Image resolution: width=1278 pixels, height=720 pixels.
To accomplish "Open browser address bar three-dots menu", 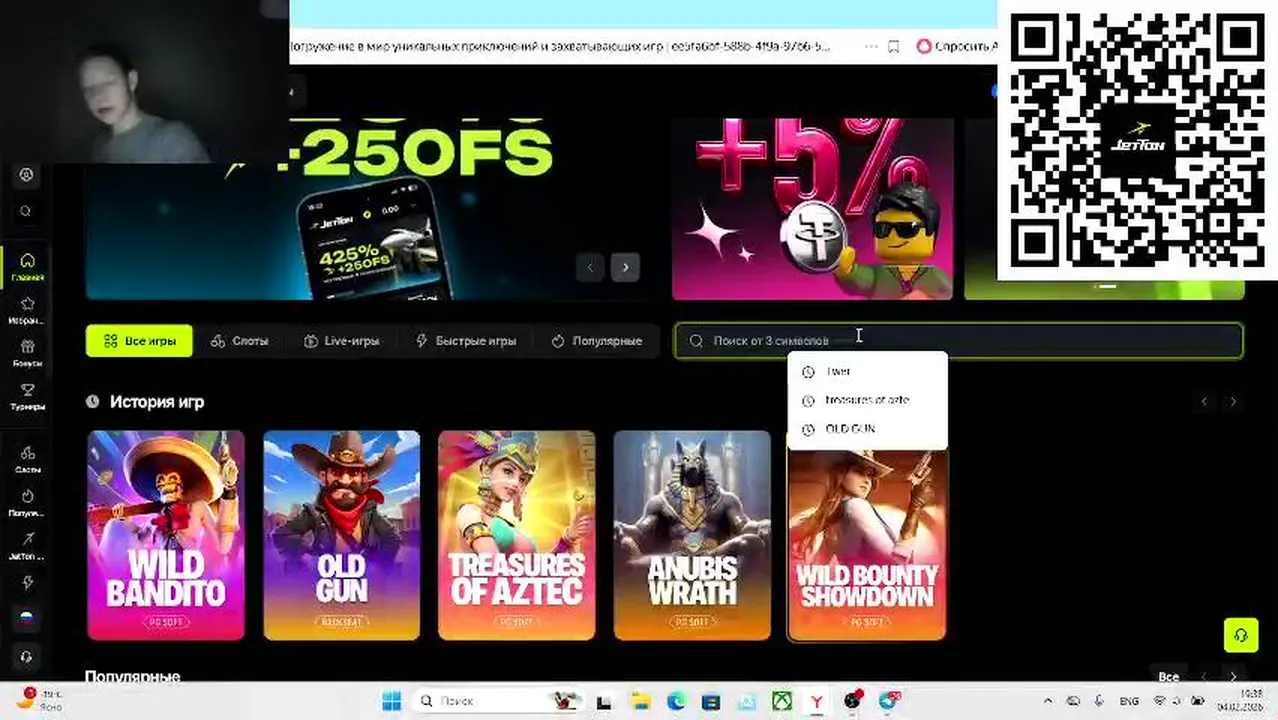I will tap(872, 46).
